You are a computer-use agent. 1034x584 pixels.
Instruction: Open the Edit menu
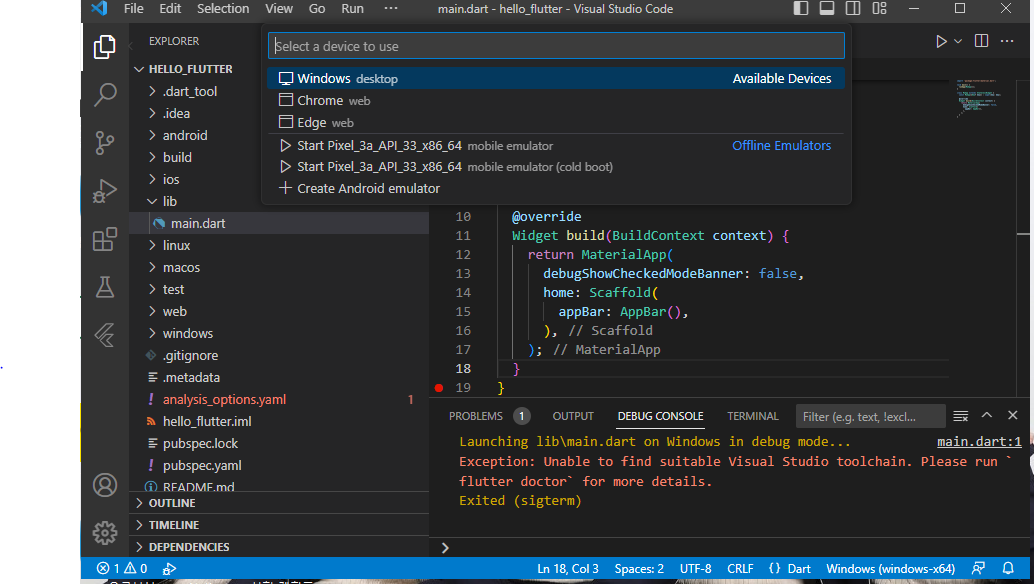click(x=169, y=9)
